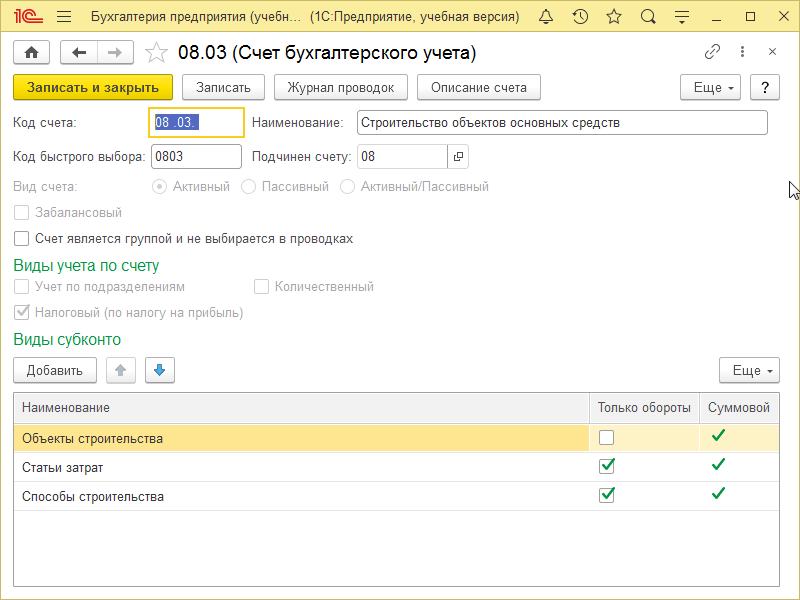Screen dimensions: 800x600
Task: Maximize the application window
Action: tap(750, 17)
